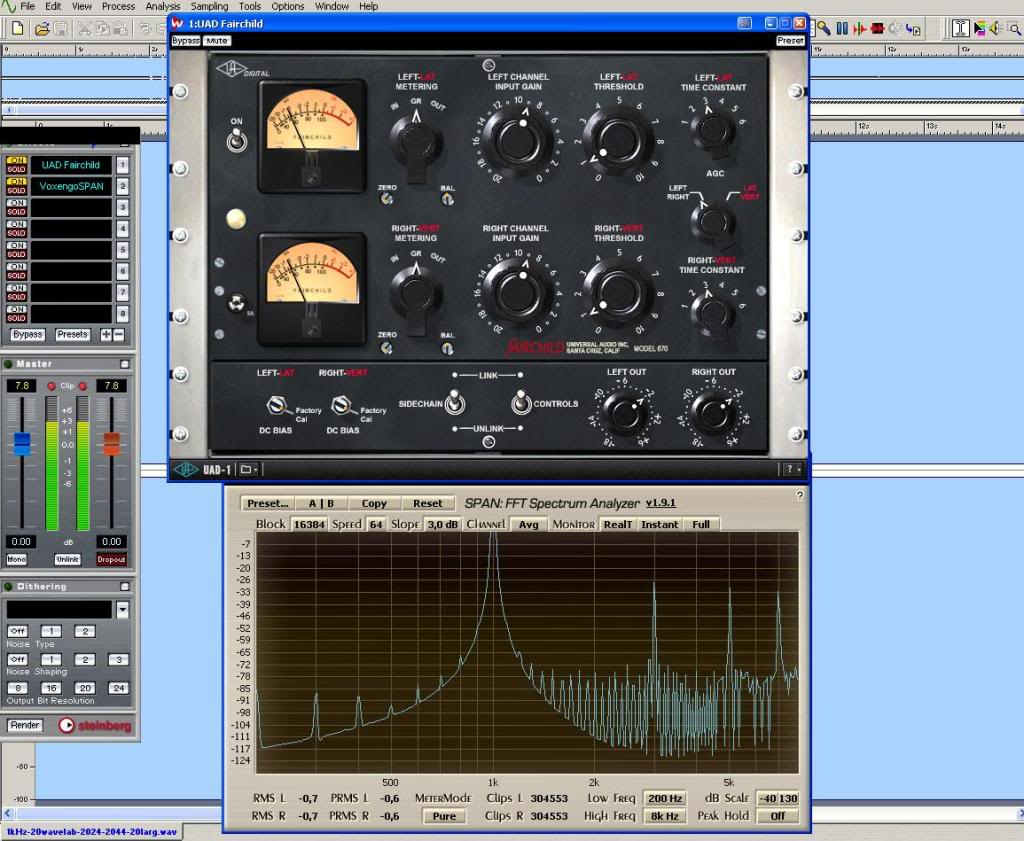This screenshot has width=1024, height=841.
Task: Click the plus icon beside Presets
Action: (x=106, y=334)
